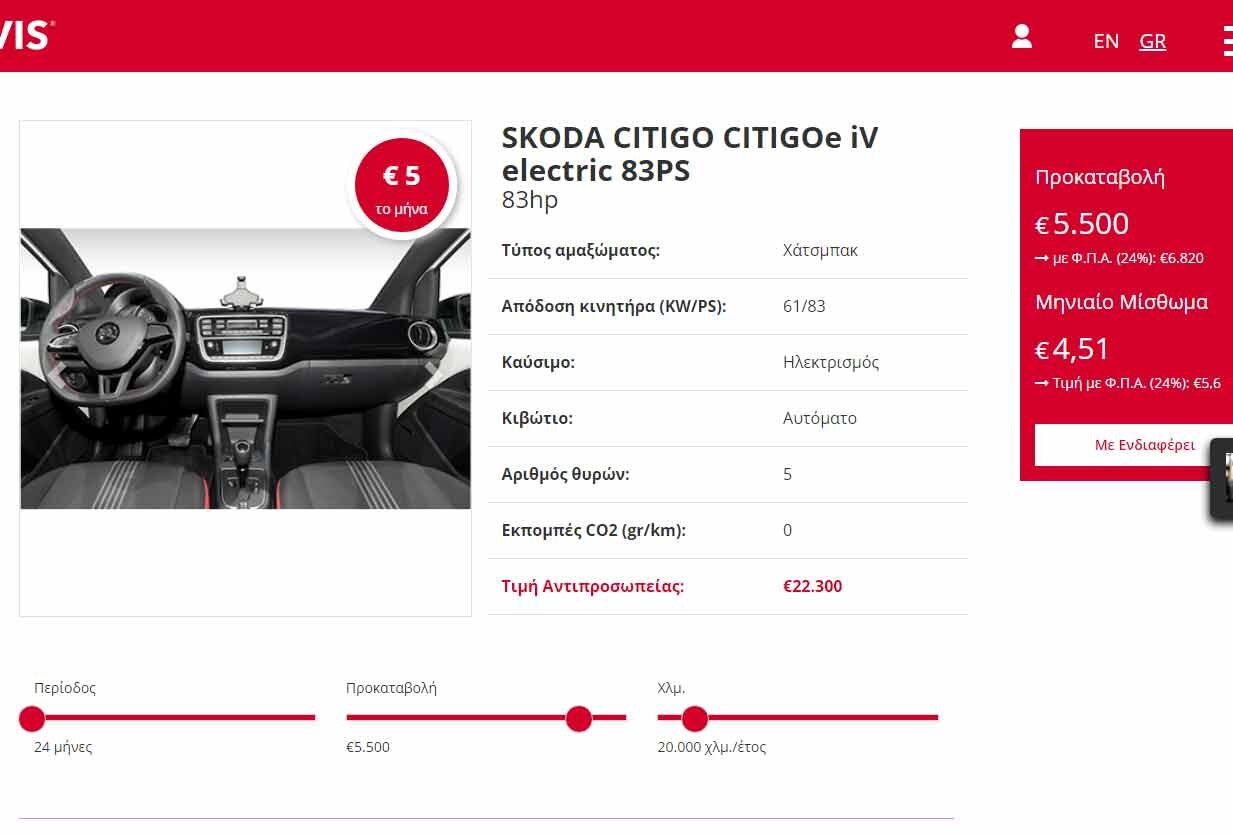Click the Χάτσμπακ value

[820, 250]
